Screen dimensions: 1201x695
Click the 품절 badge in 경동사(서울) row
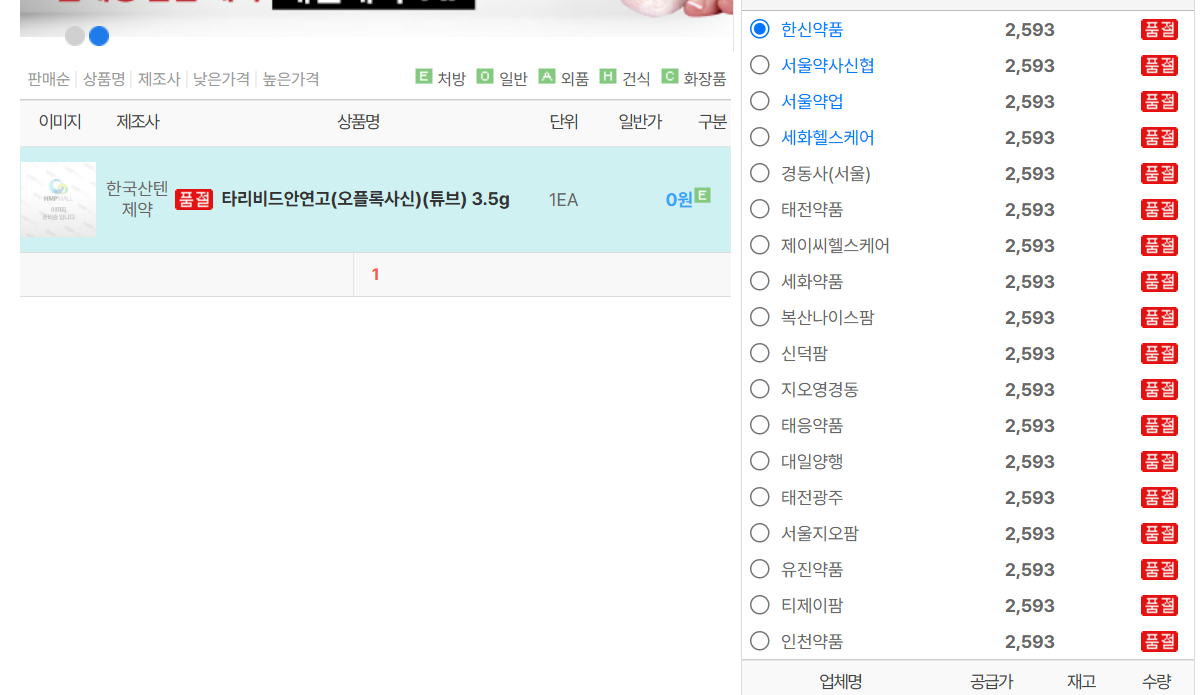tap(1159, 173)
